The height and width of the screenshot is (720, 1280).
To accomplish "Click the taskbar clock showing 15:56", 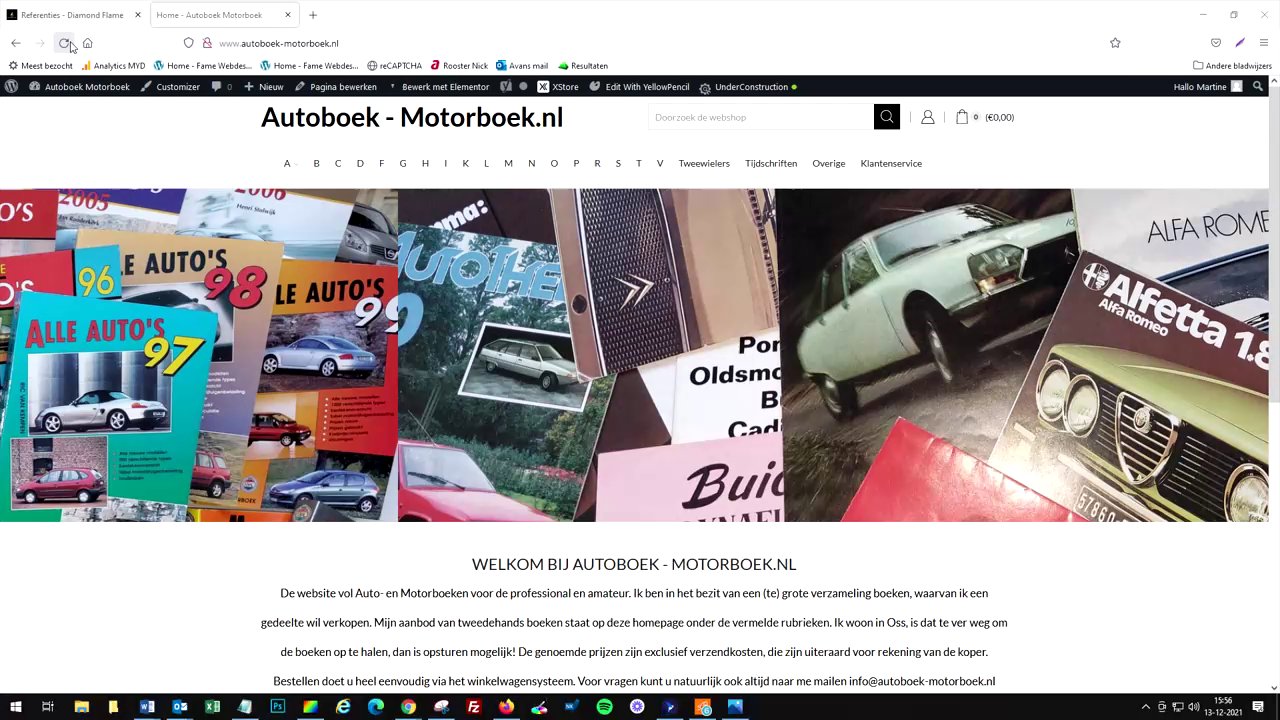I will pyautogui.click(x=1223, y=707).
